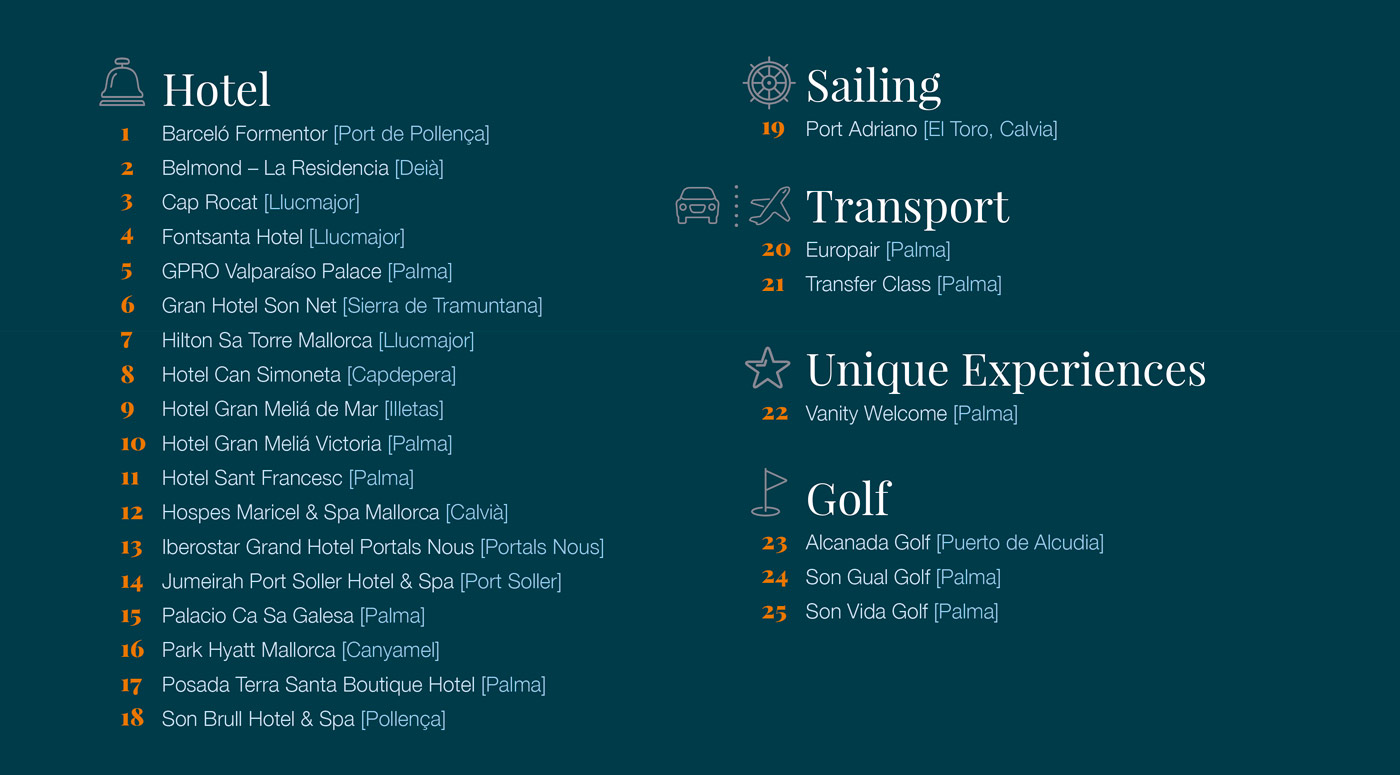Image resolution: width=1400 pixels, height=775 pixels.
Task: Select the Hotel section heading
Action: tap(216, 89)
